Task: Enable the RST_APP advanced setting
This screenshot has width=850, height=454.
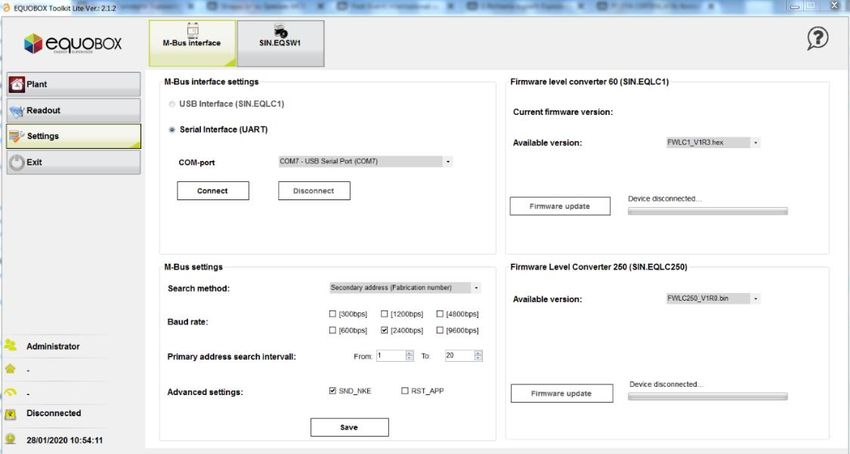Action: [x=404, y=391]
